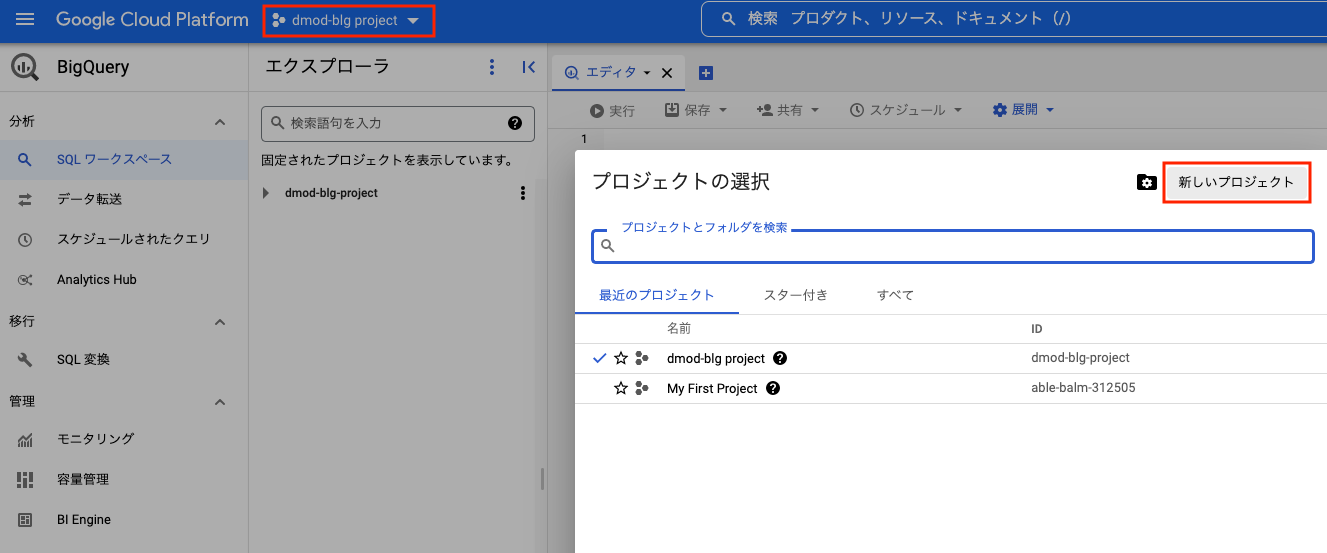The image size is (1327, 553).
Task: Click the explorer panel vertical scrollbar
Action: tap(543, 479)
